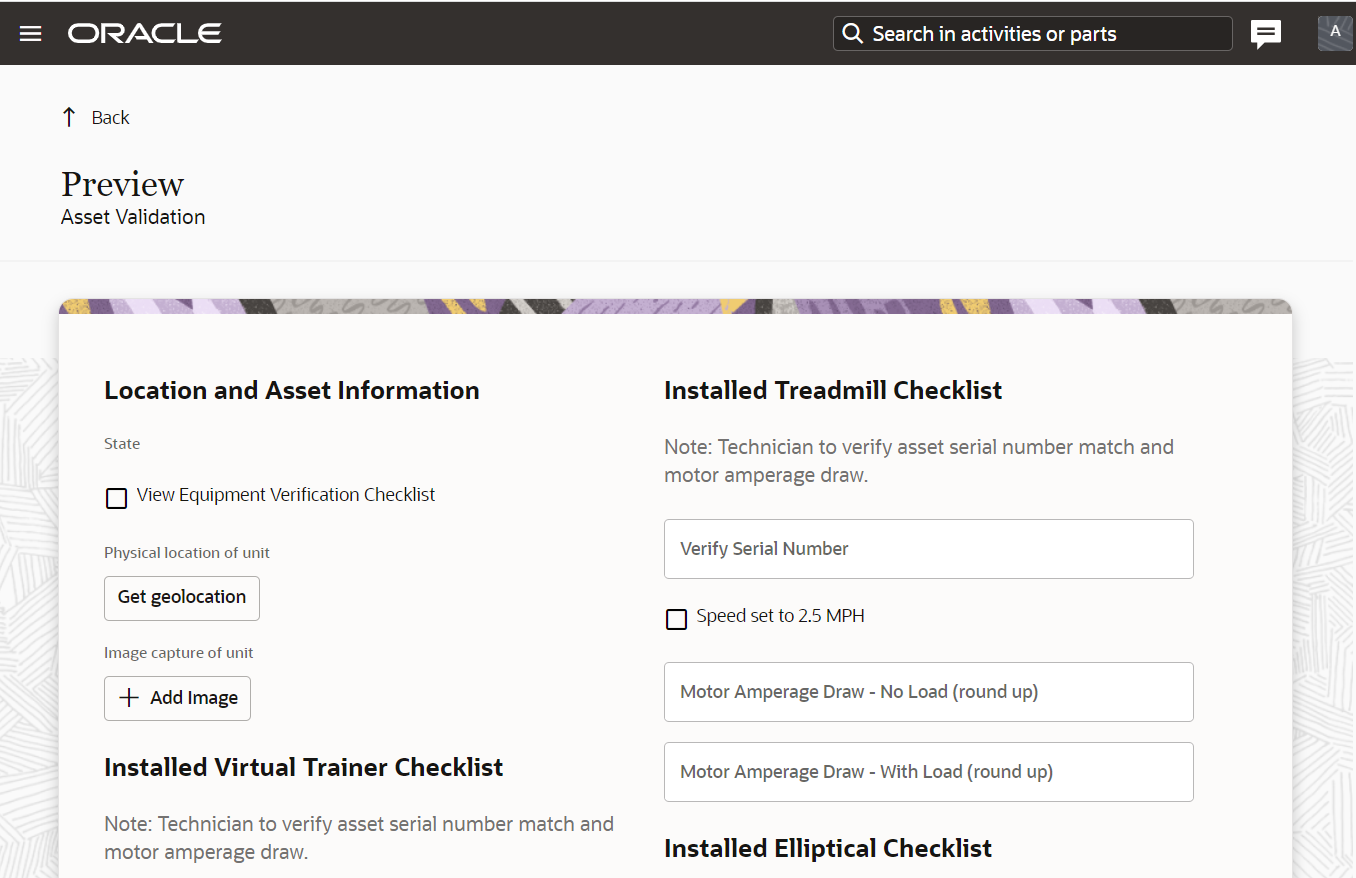This screenshot has width=1356, height=878.
Task: Open the hamburger navigation menu
Action: [x=31, y=33]
